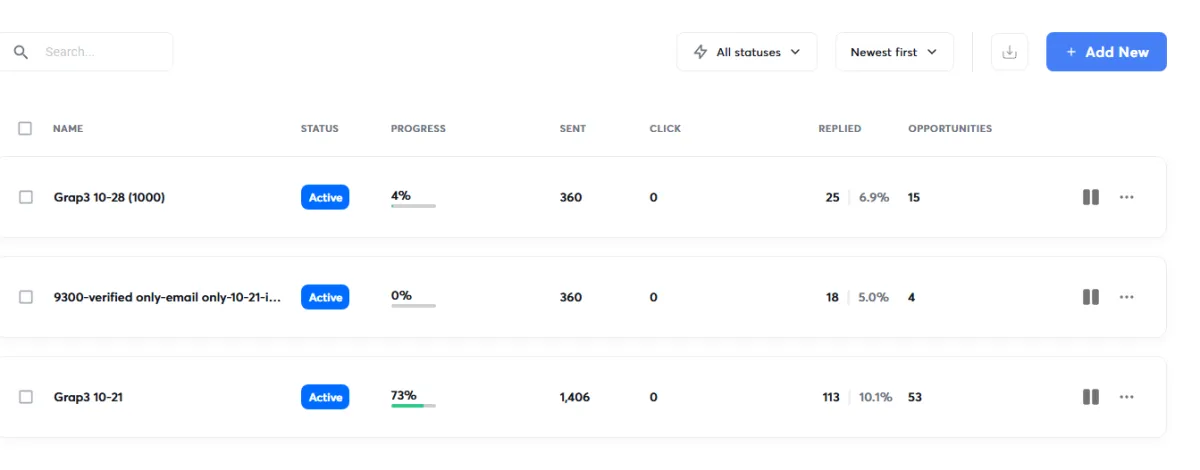Toggle the select-all header checkbox
Image resolution: width=1200 pixels, height=470 pixels.
[x=25, y=128]
